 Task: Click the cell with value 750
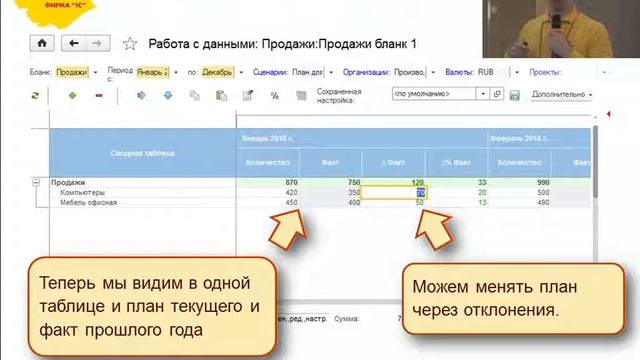[330, 182]
